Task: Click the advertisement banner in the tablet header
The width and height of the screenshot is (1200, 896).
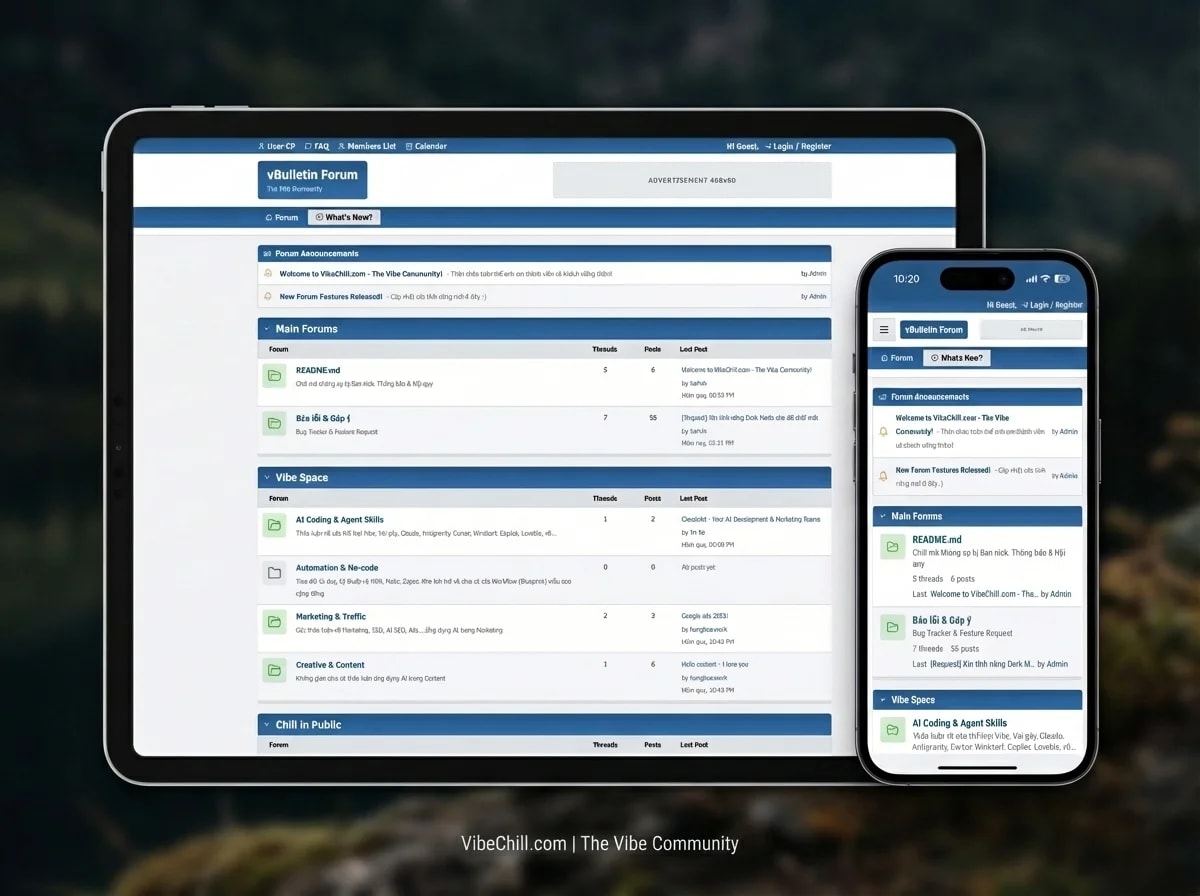Action: tap(692, 180)
